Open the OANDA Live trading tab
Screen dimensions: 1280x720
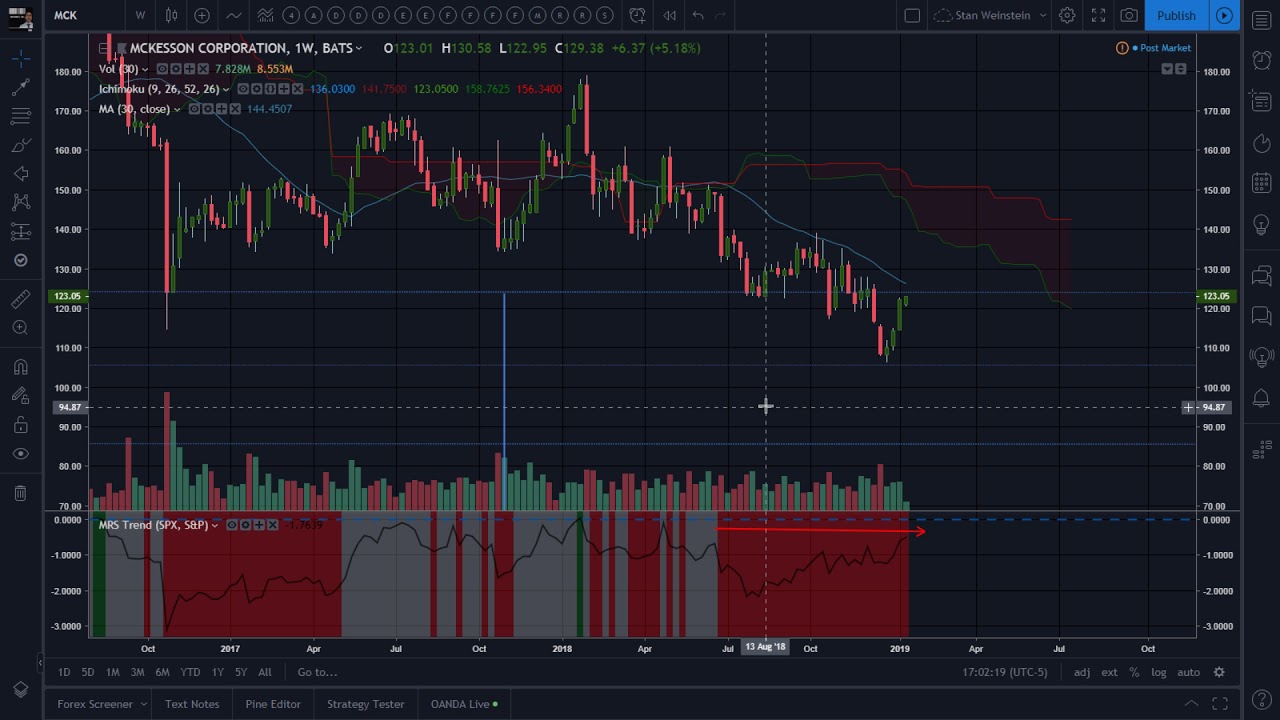[464, 704]
